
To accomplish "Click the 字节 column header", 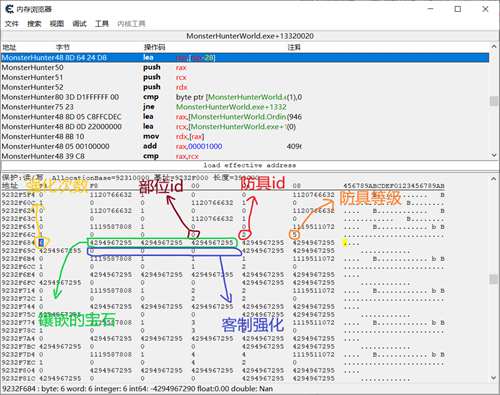I will click(62, 47).
